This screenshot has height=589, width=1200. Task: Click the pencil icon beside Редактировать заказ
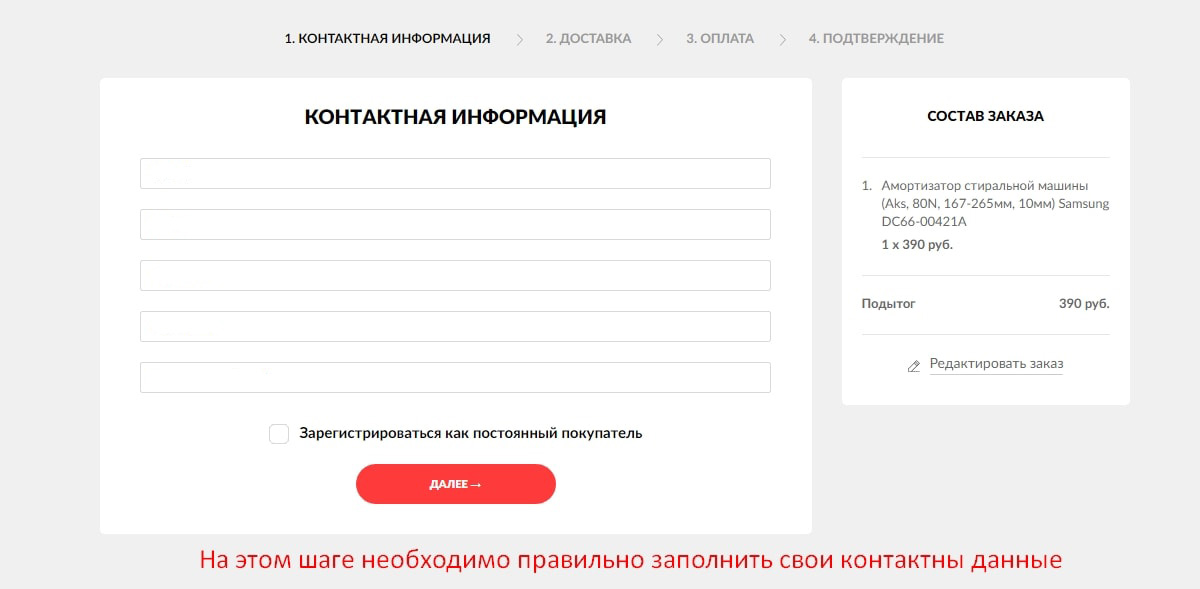[x=913, y=366]
